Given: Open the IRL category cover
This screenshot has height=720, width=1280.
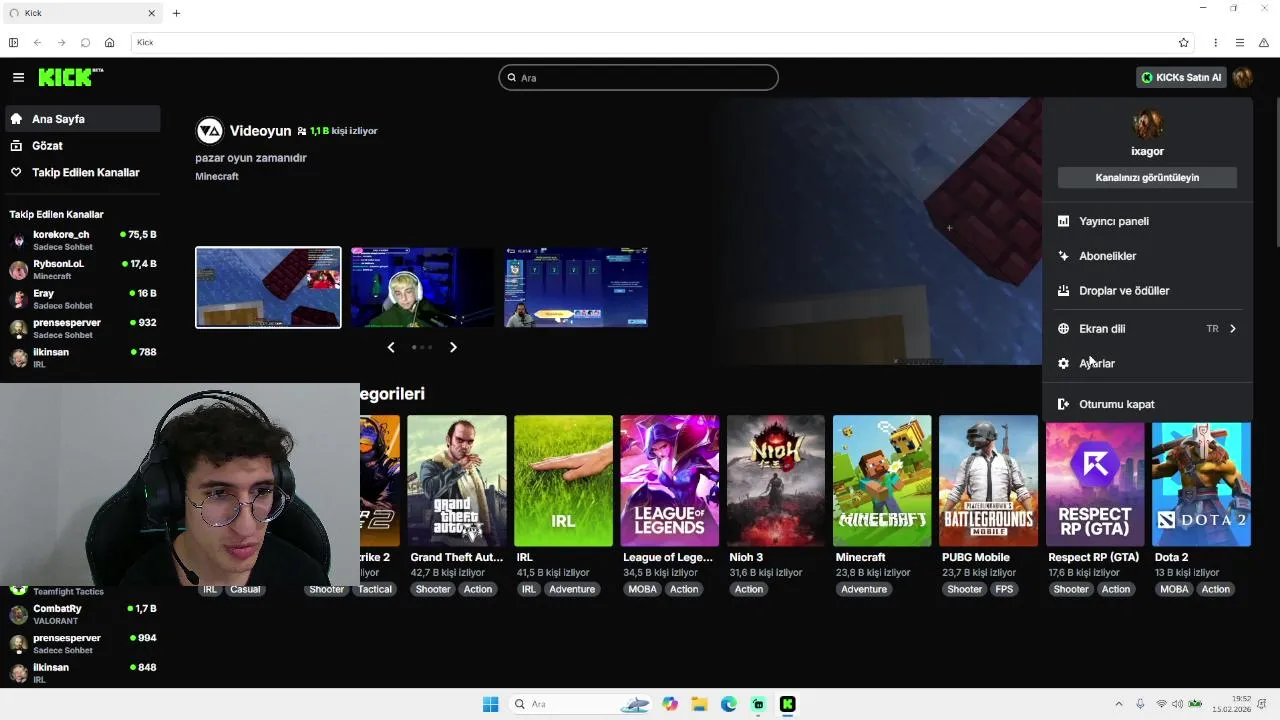Looking at the screenshot, I should click(x=563, y=481).
